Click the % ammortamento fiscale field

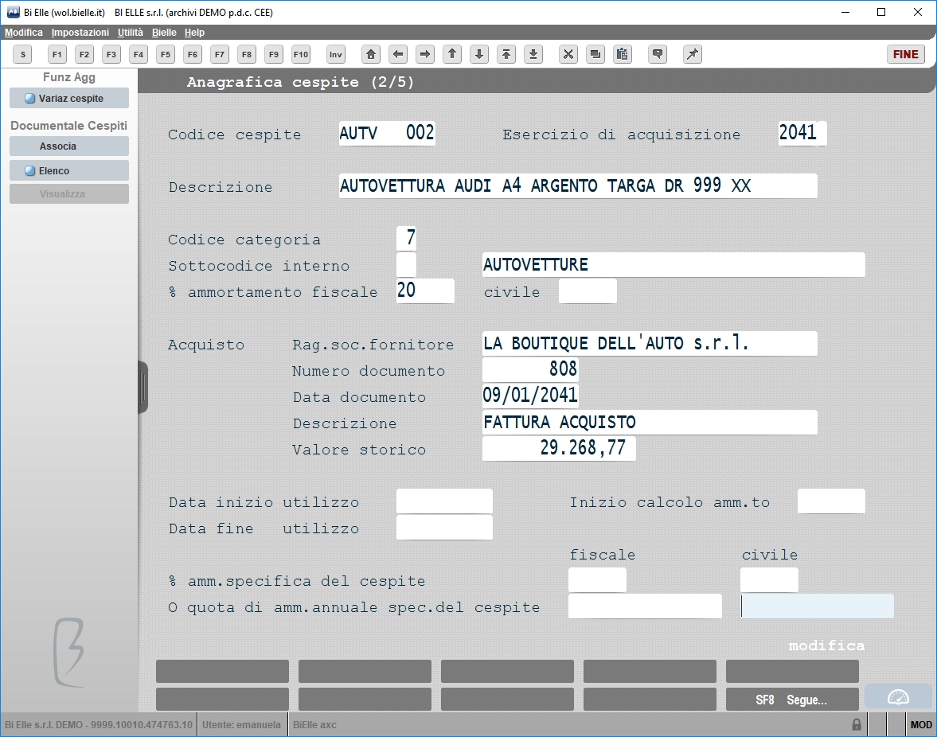[425, 290]
